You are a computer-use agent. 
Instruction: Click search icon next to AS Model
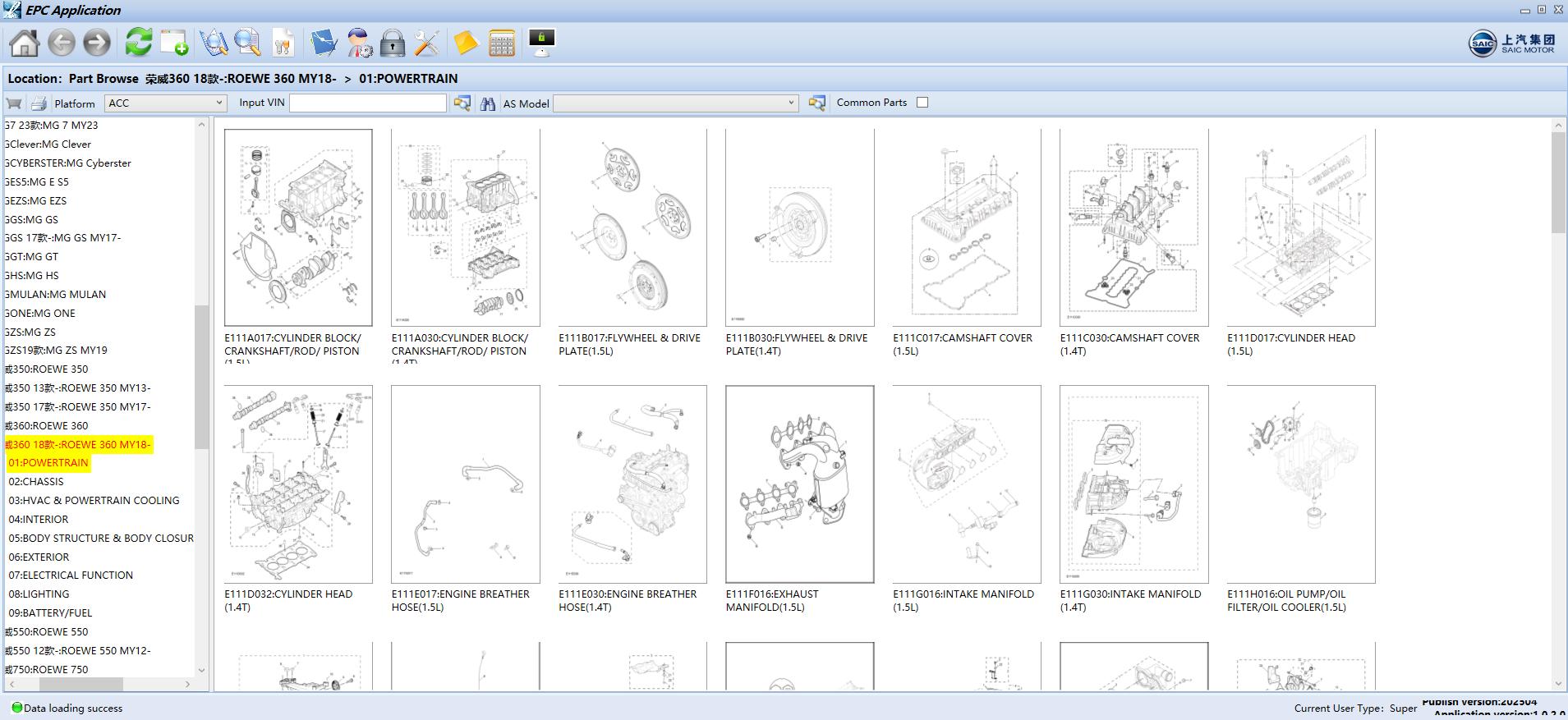(x=816, y=103)
